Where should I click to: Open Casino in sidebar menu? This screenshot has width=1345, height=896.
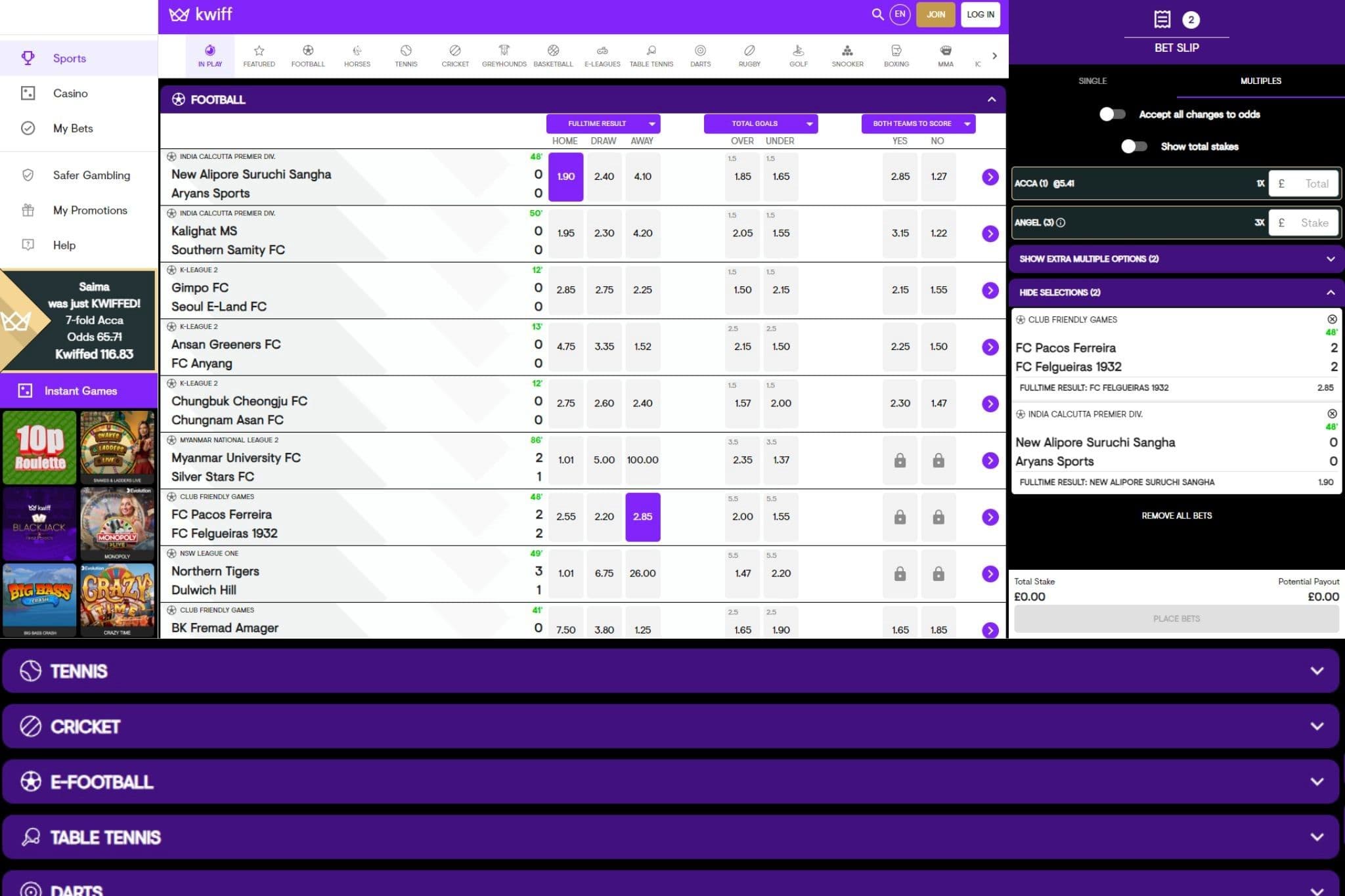(x=79, y=93)
